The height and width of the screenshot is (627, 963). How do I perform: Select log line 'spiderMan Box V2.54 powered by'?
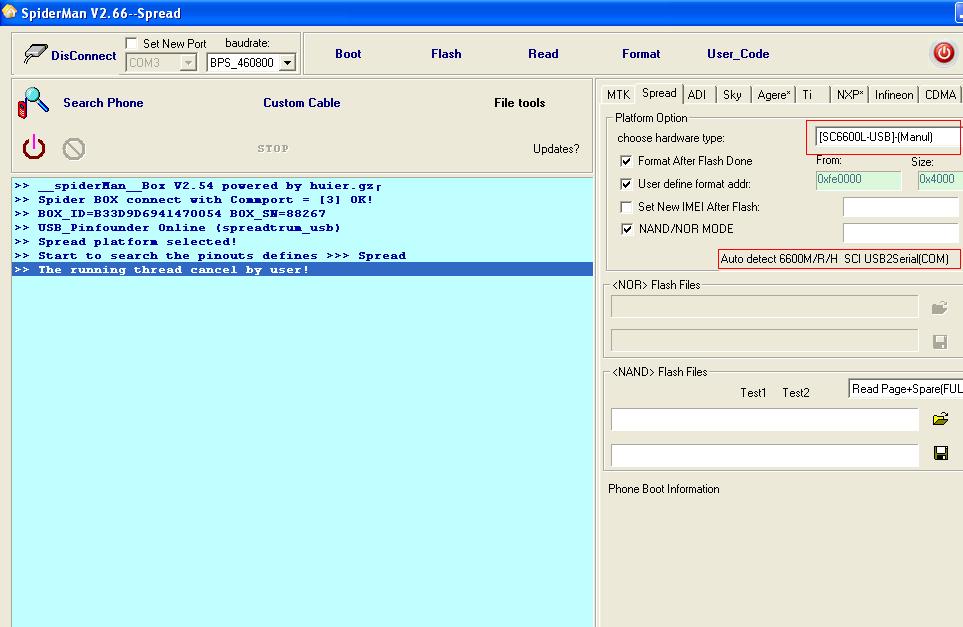click(x=302, y=185)
